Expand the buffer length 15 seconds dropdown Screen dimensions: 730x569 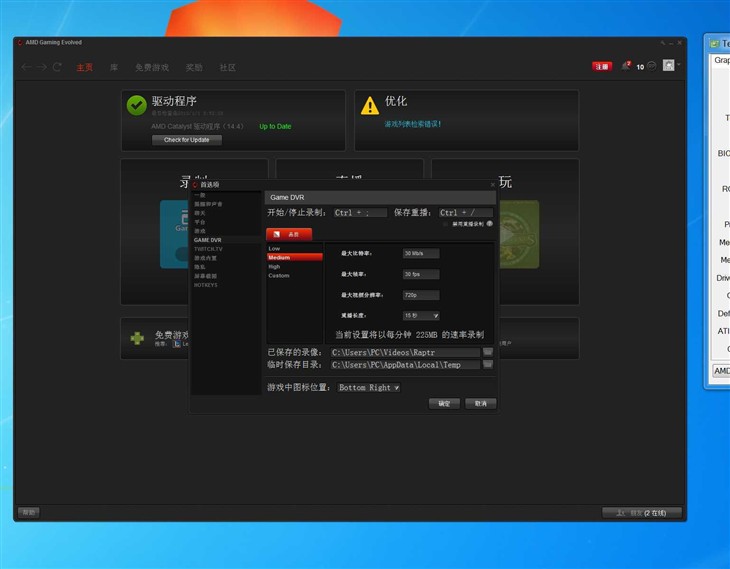pyautogui.click(x=421, y=315)
